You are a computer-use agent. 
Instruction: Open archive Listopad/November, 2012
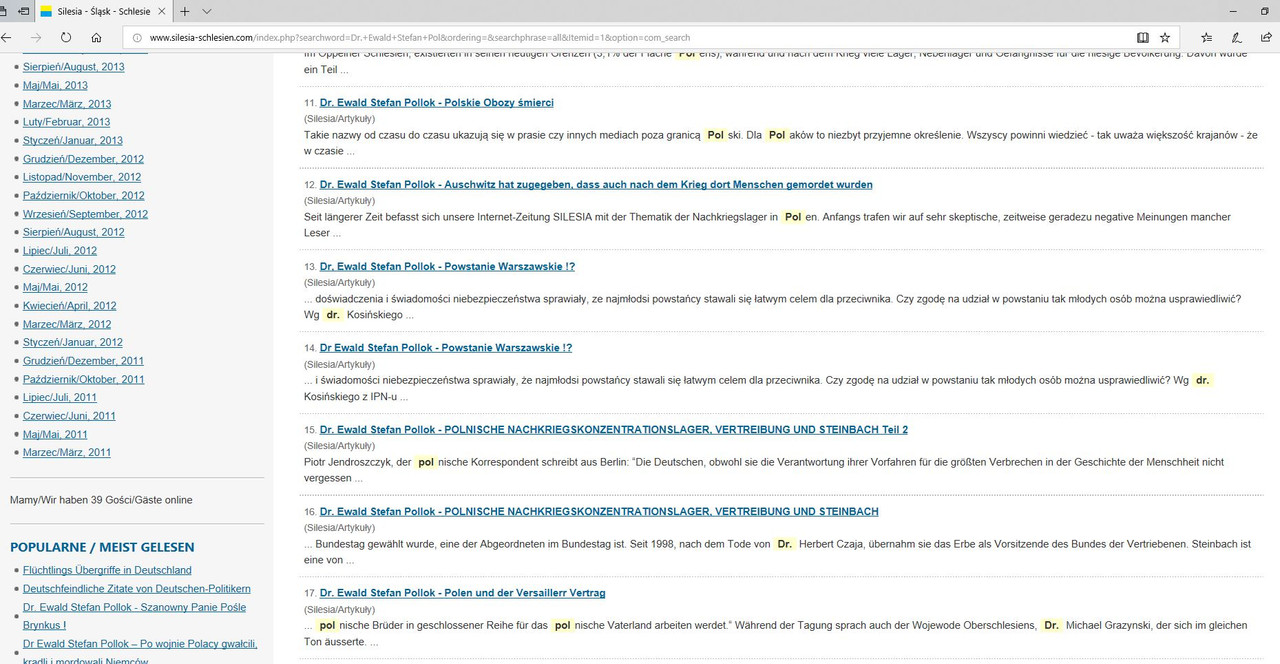click(82, 177)
